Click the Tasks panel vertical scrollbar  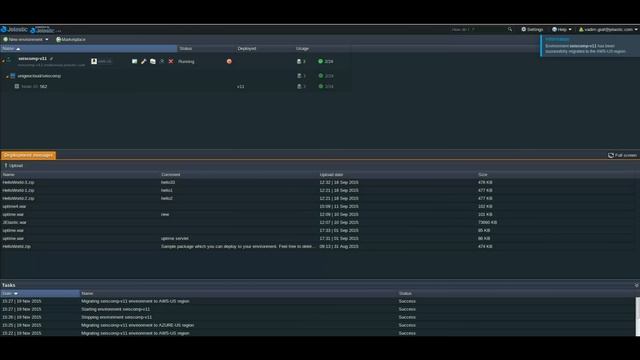coord(638,317)
